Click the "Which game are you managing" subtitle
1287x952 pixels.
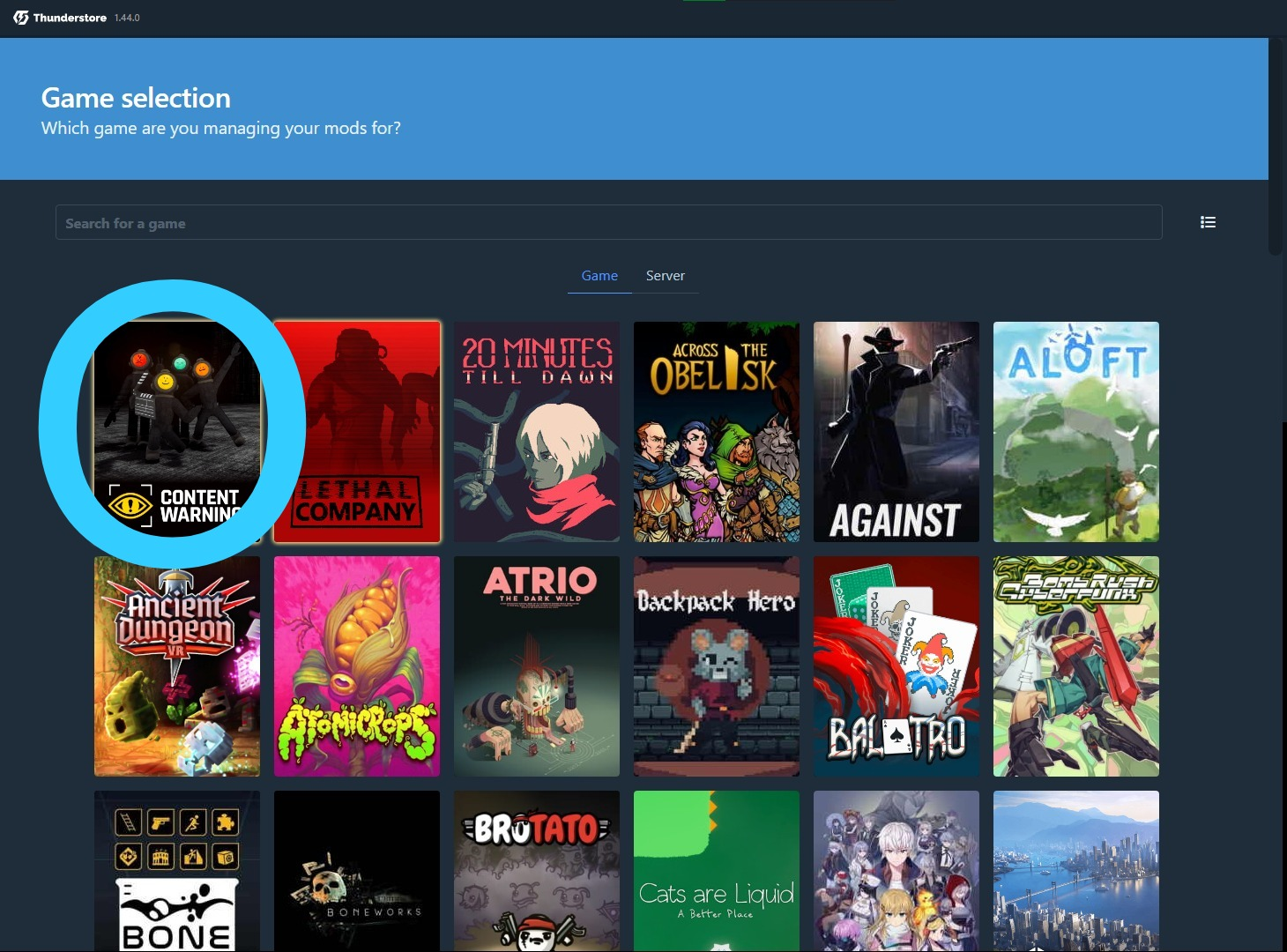coord(220,128)
